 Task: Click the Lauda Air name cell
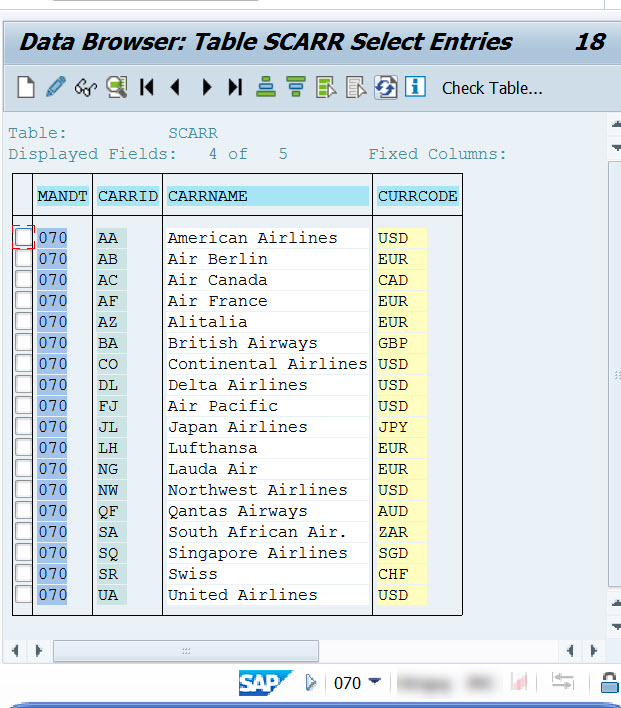[267, 469]
